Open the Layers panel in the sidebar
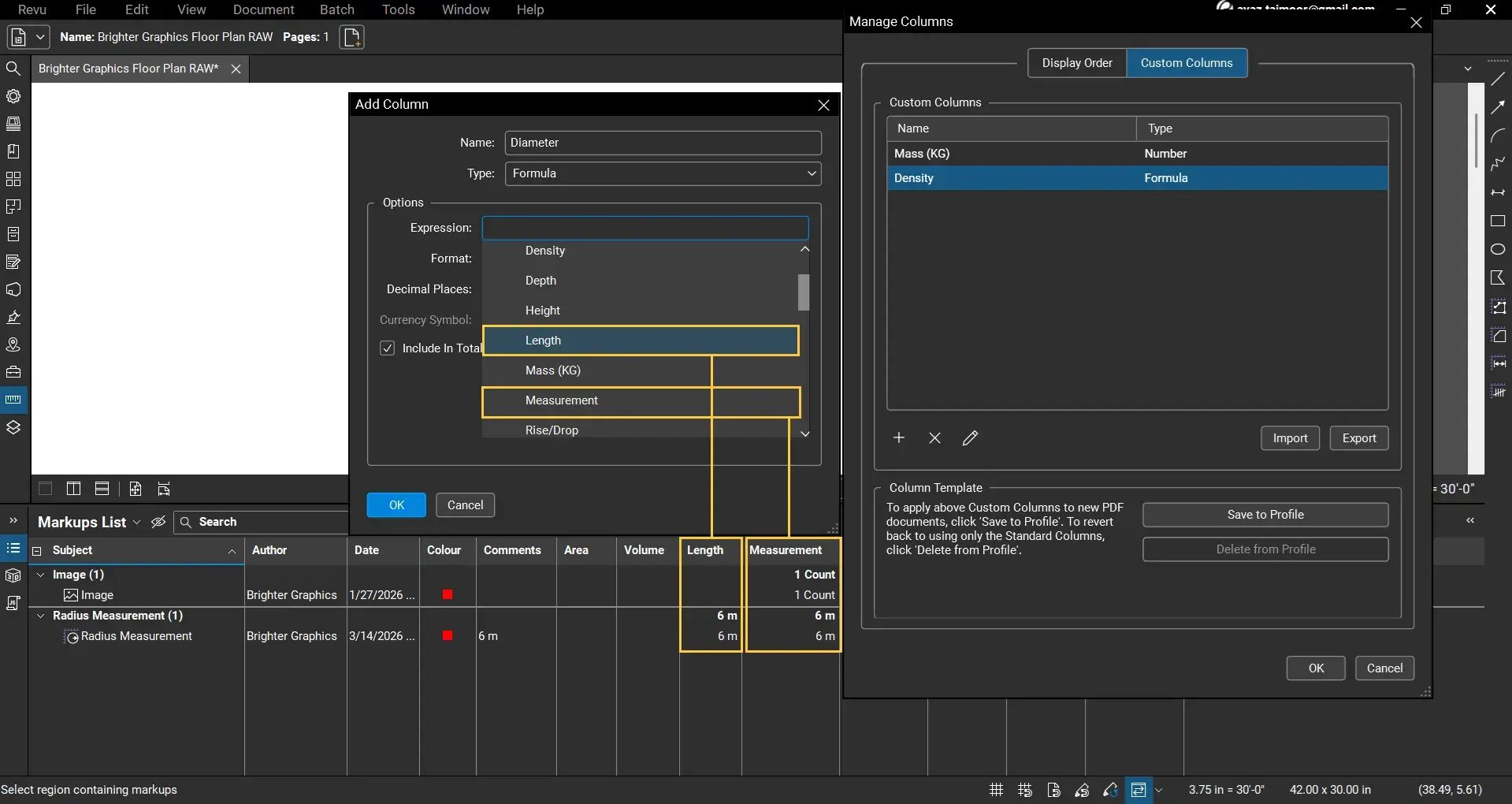 (x=13, y=427)
